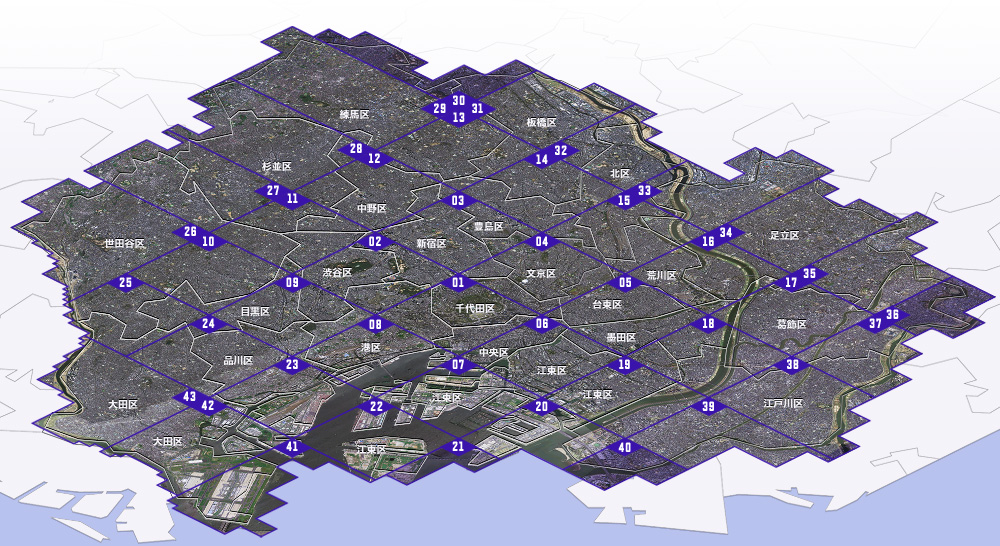The height and width of the screenshot is (546, 1000).
Task: Click the 練馬区 ward label
Action: click(355, 115)
